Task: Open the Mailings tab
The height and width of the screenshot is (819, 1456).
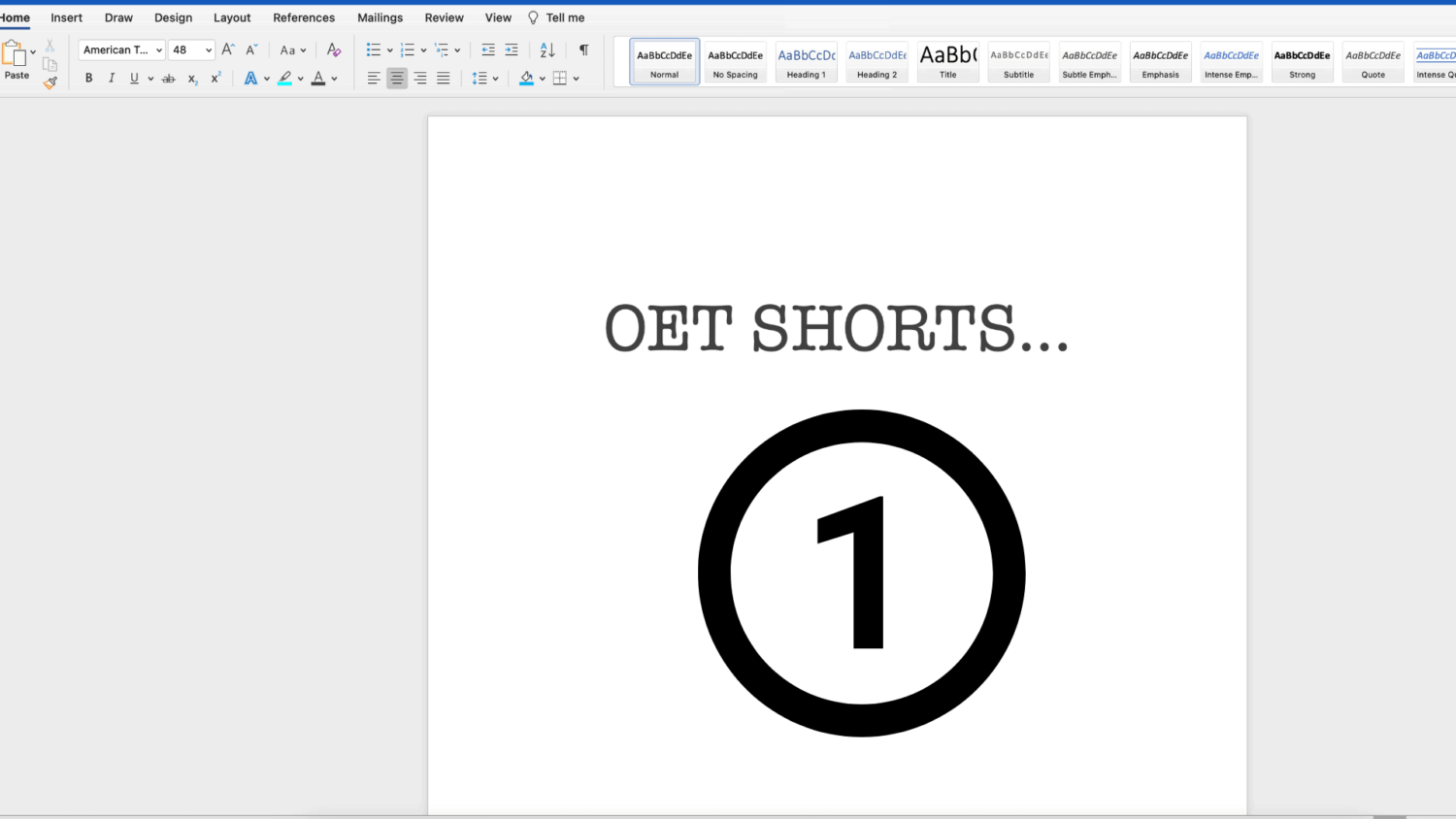Action: pos(380,17)
